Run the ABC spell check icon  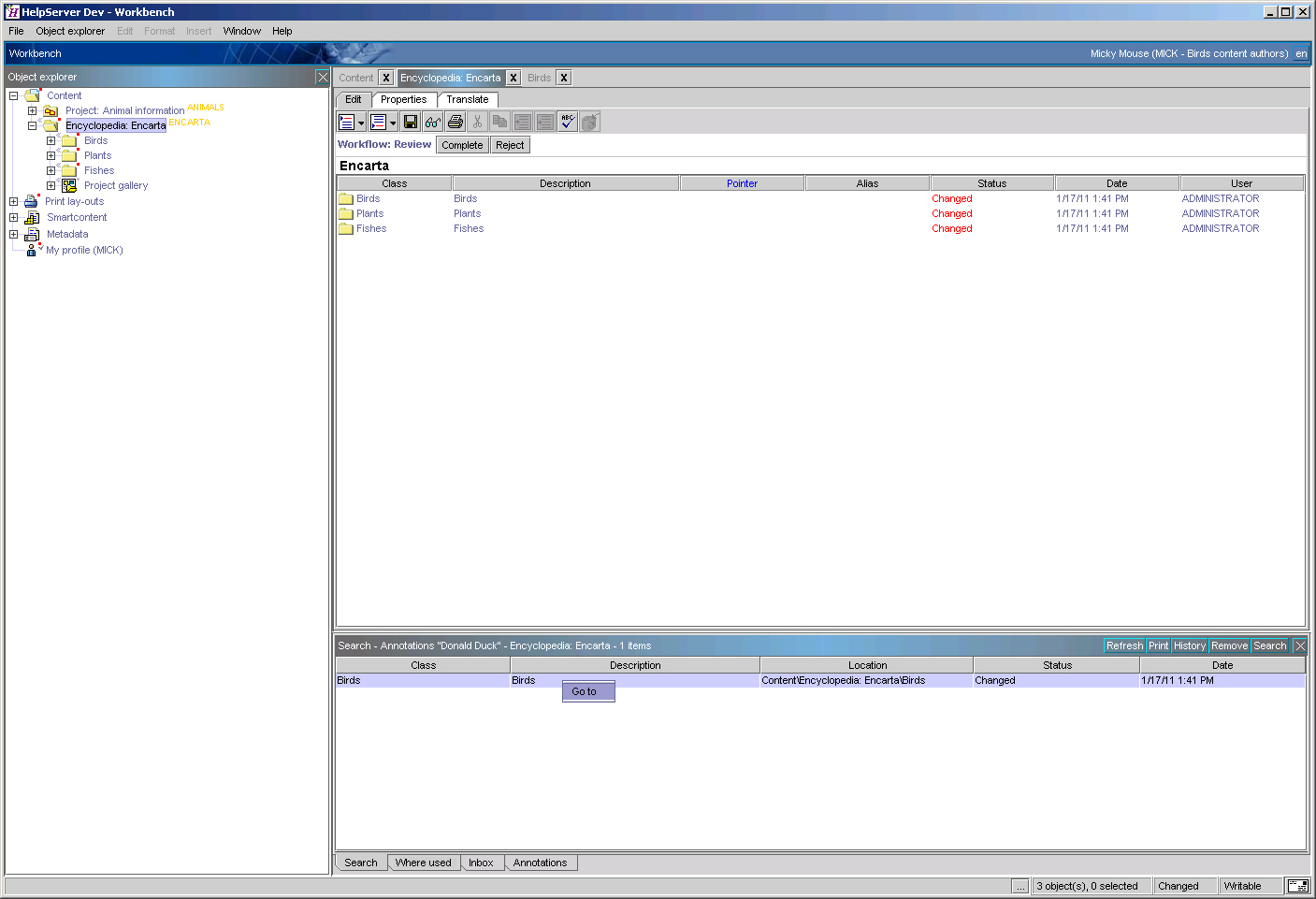pos(568,122)
